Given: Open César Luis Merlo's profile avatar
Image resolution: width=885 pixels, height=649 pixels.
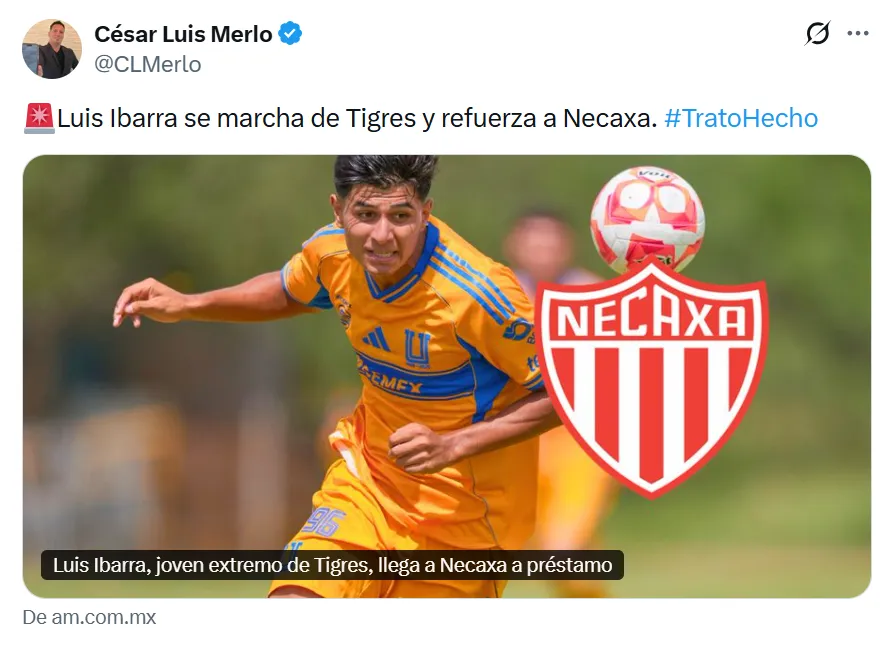Looking at the screenshot, I should [51, 49].
